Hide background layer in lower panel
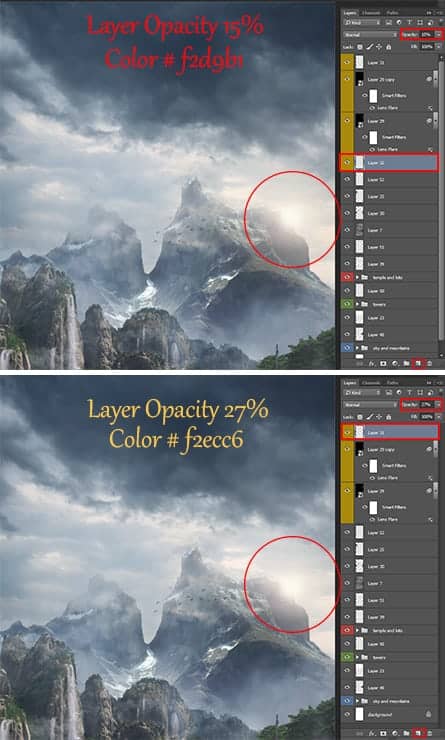Screen dimensions: 445x740 pyautogui.click(x=348, y=714)
